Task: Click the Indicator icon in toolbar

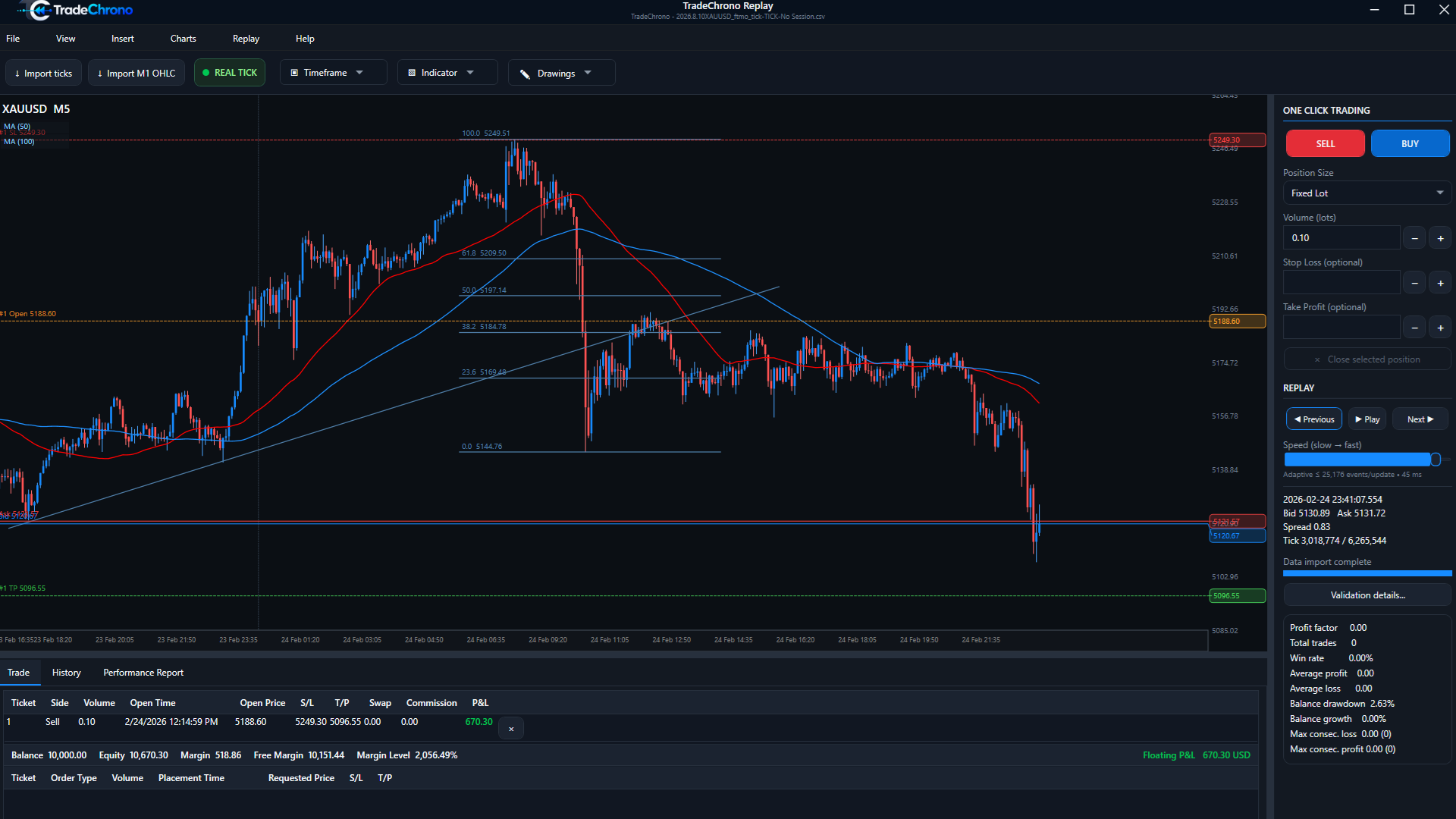Action: click(x=412, y=73)
